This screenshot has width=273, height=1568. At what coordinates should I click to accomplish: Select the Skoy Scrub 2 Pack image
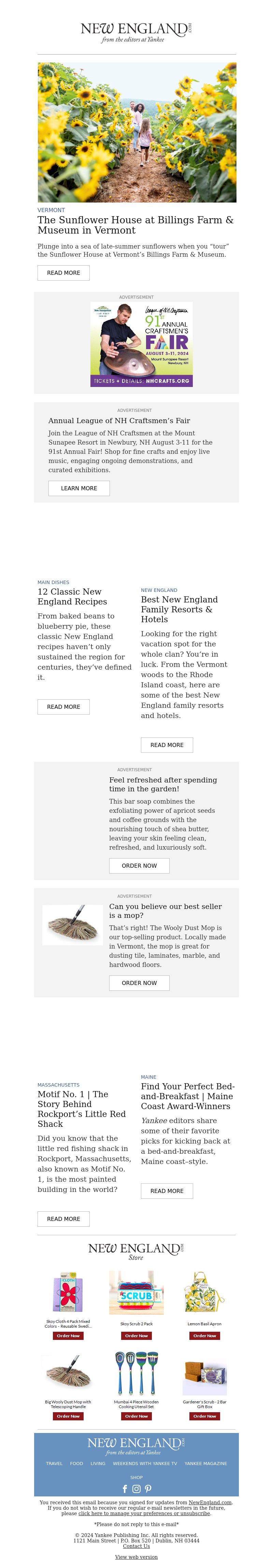136,1293
